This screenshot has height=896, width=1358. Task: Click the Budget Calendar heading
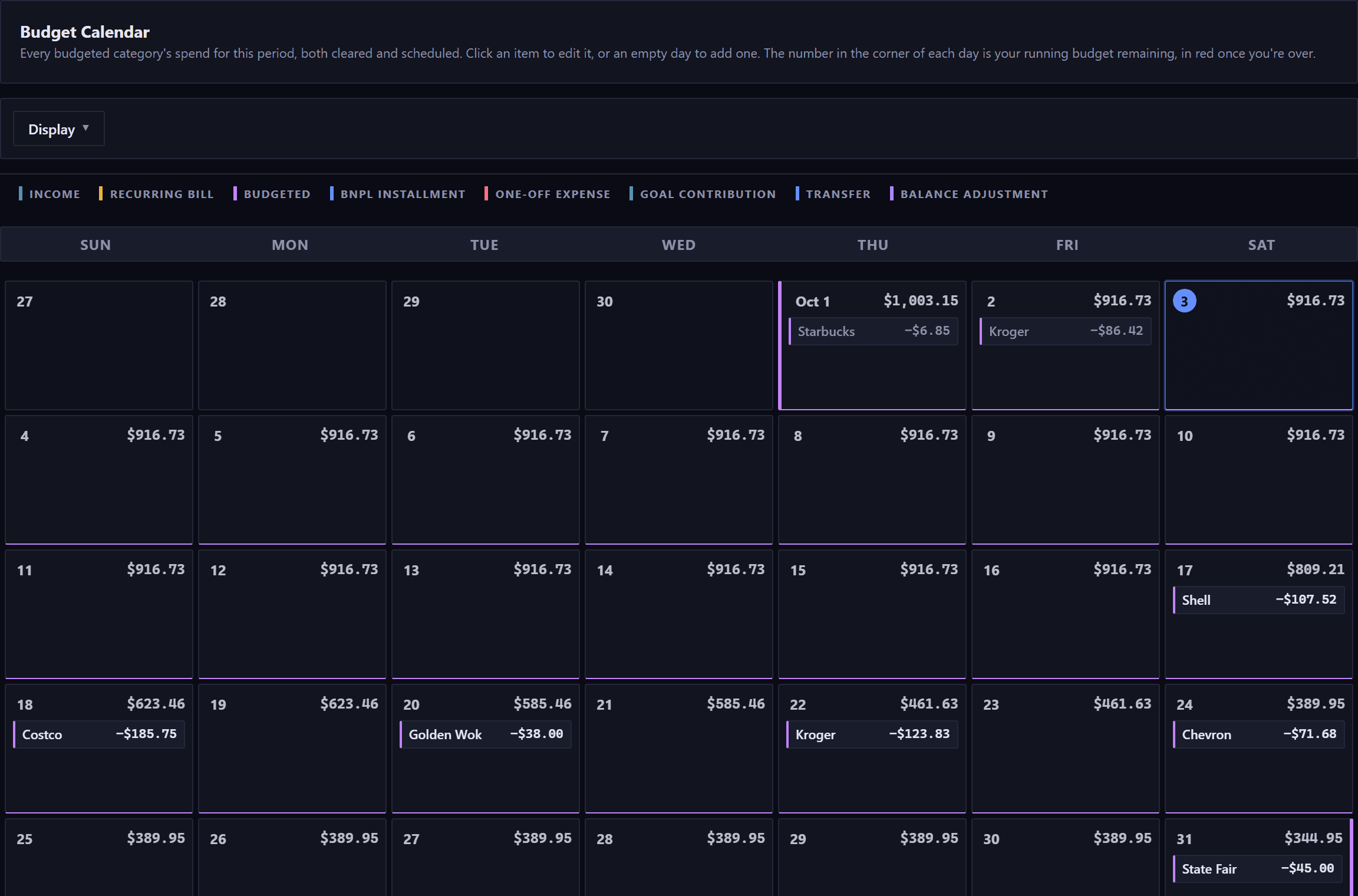[85, 32]
